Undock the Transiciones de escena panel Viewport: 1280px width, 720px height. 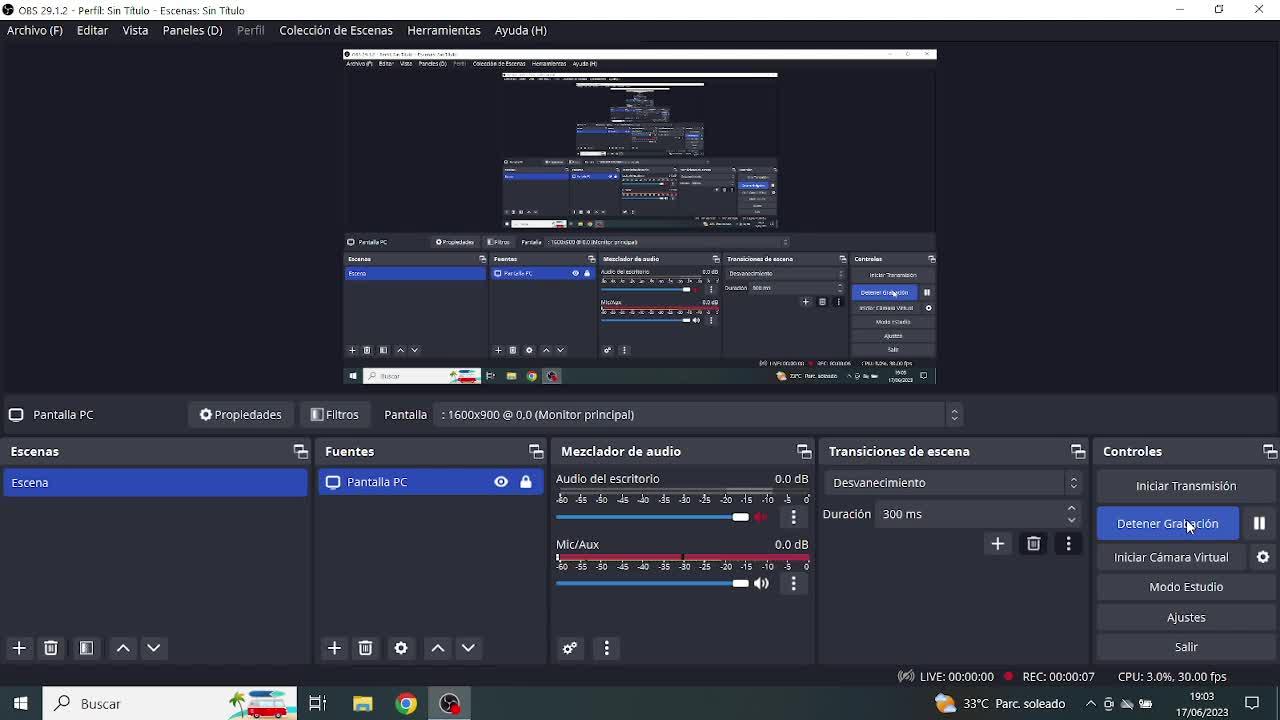coord(1078,452)
